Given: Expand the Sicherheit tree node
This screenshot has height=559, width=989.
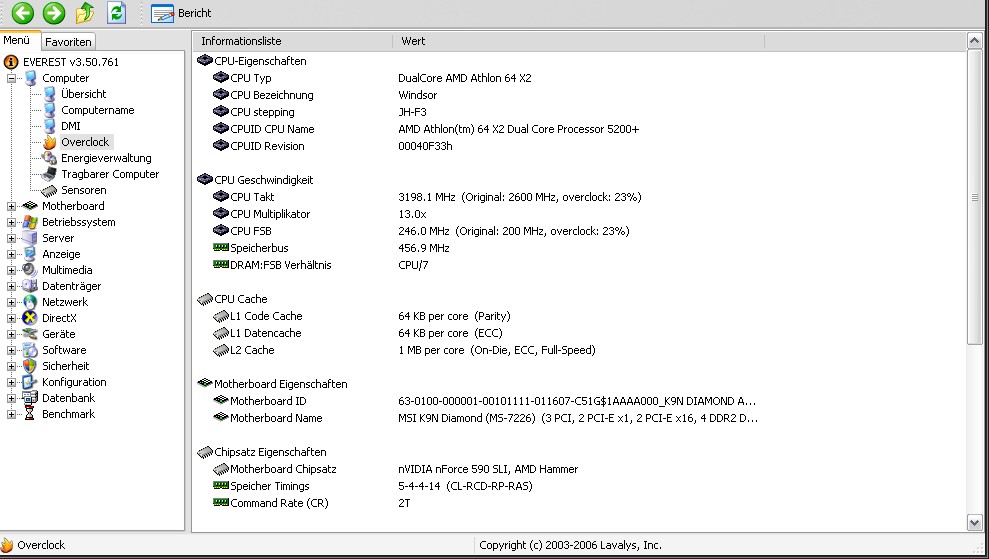Looking at the screenshot, I should (11, 366).
